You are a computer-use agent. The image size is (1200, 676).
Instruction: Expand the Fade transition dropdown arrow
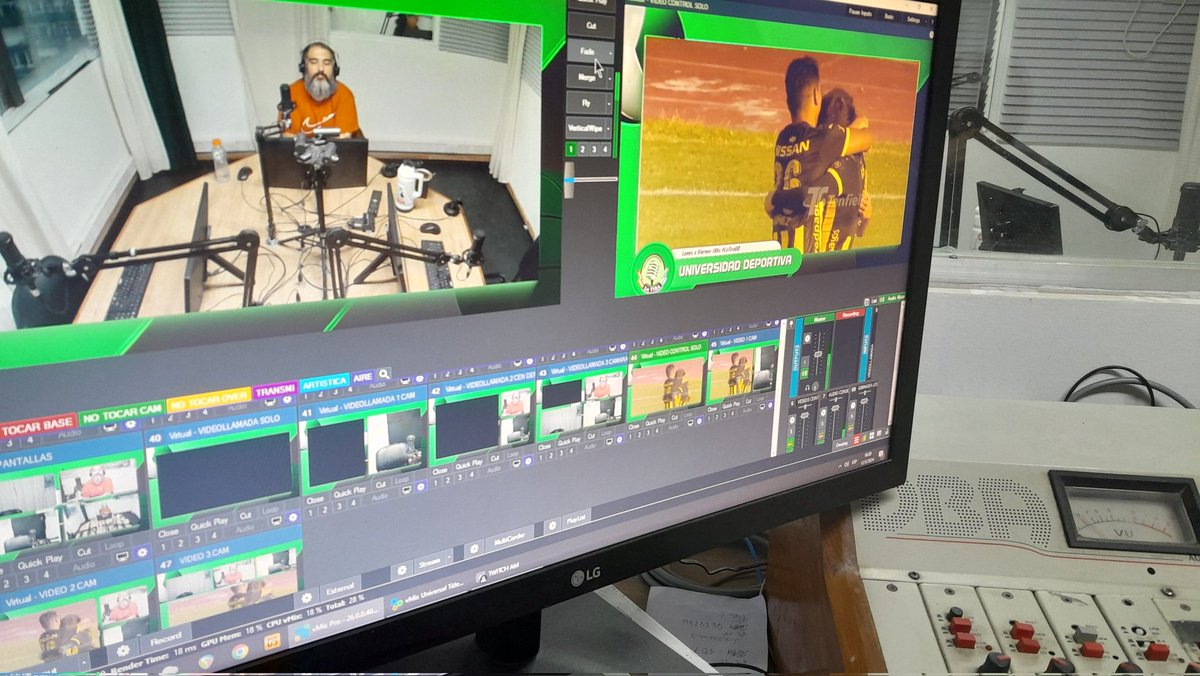[610, 51]
